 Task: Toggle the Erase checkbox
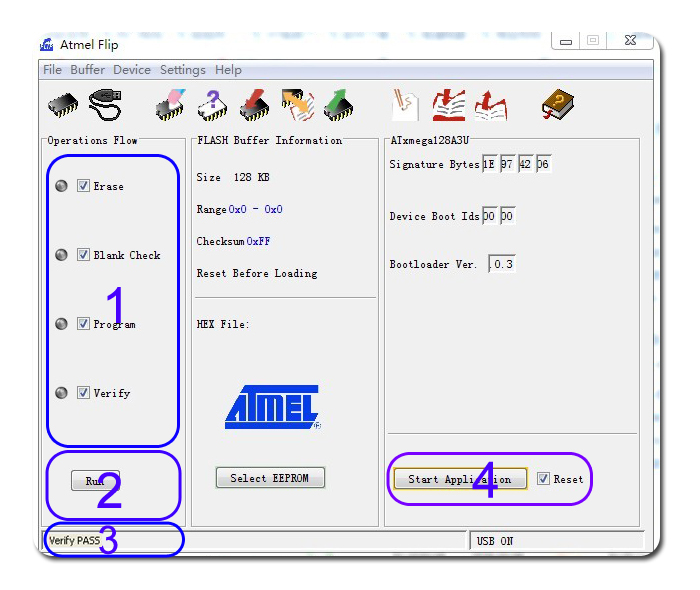click(83, 185)
